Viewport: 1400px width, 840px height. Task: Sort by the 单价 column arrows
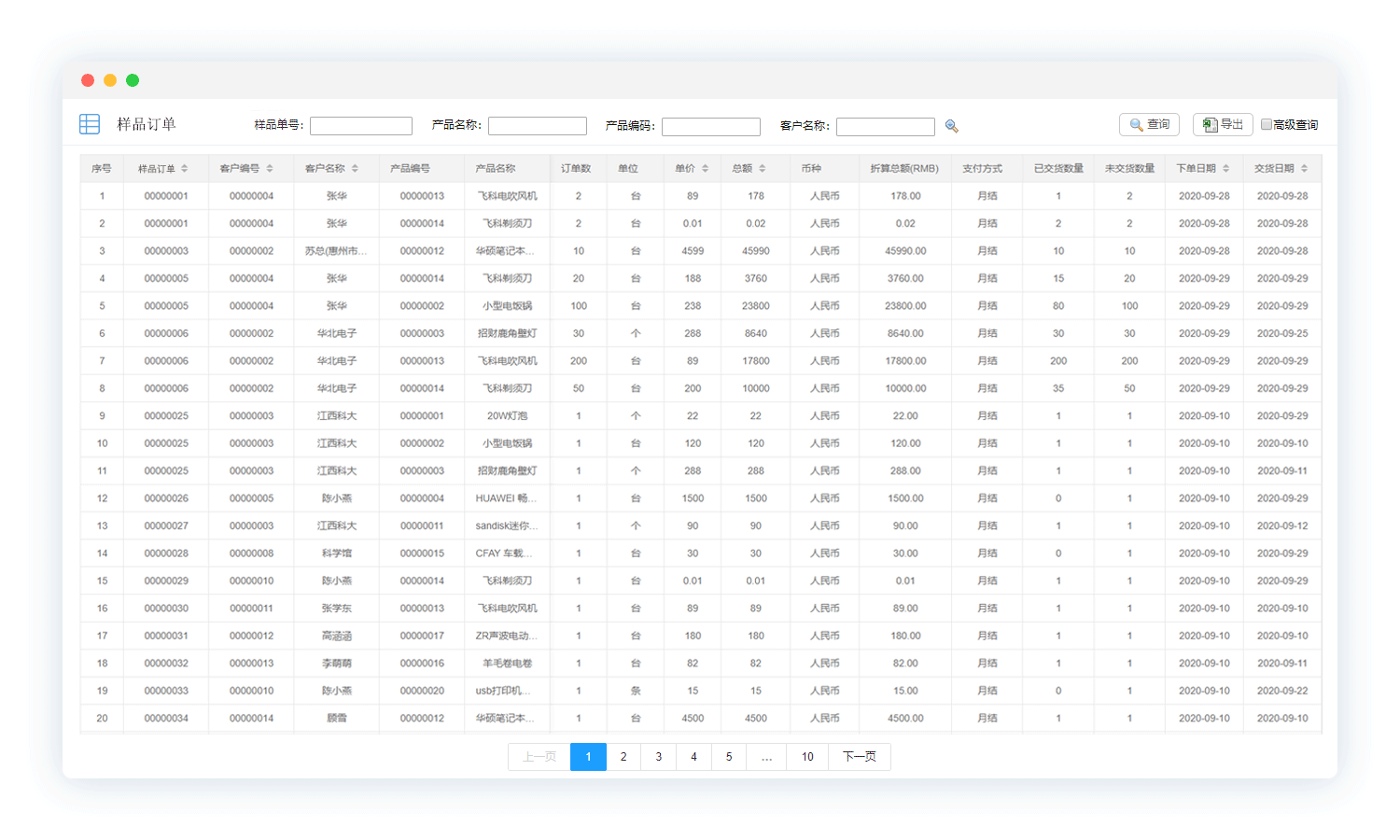point(705,169)
